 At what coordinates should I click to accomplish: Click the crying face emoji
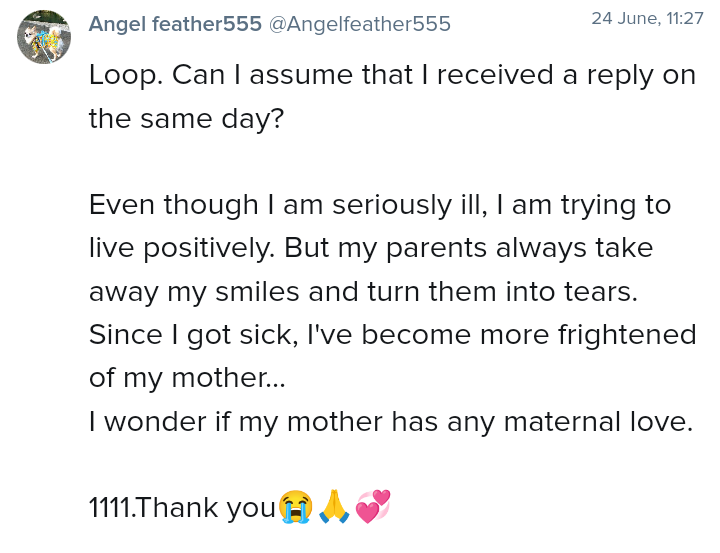tap(296, 507)
